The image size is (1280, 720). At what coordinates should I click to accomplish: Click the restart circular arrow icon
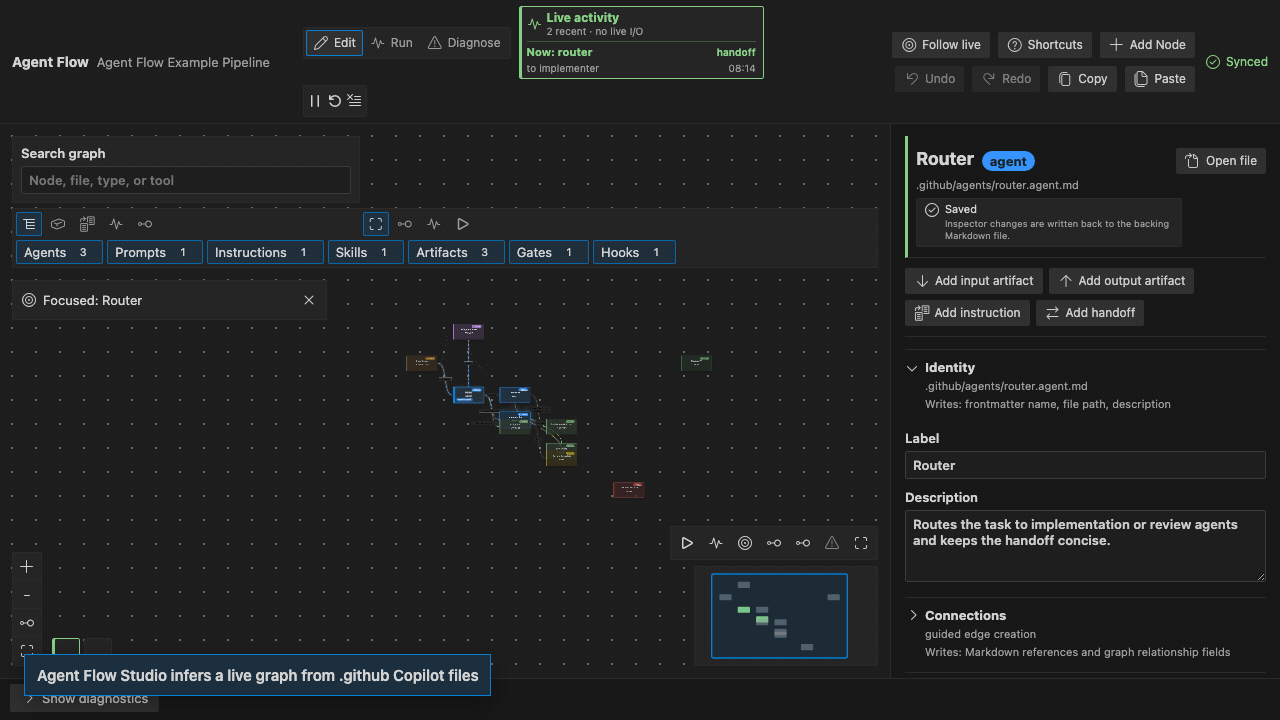point(335,101)
